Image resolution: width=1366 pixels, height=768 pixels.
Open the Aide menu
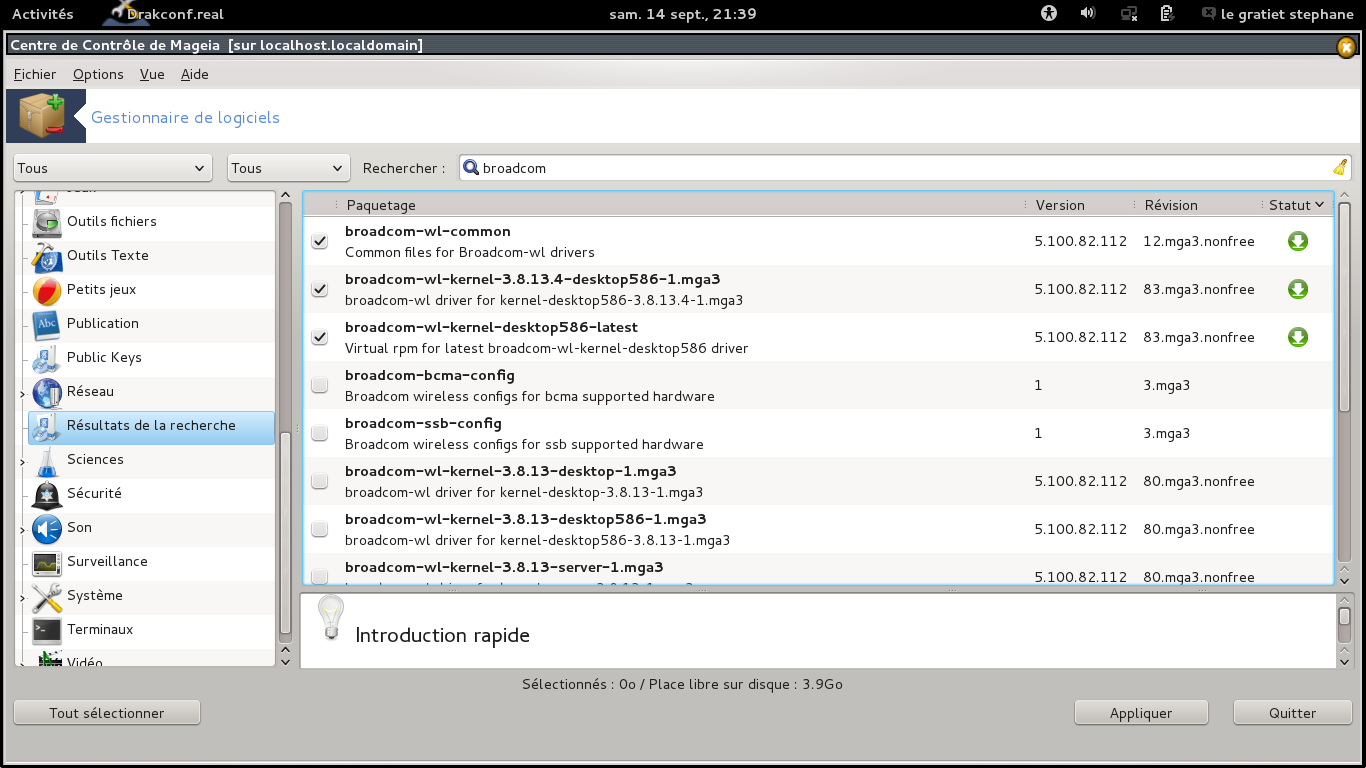[x=195, y=74]
